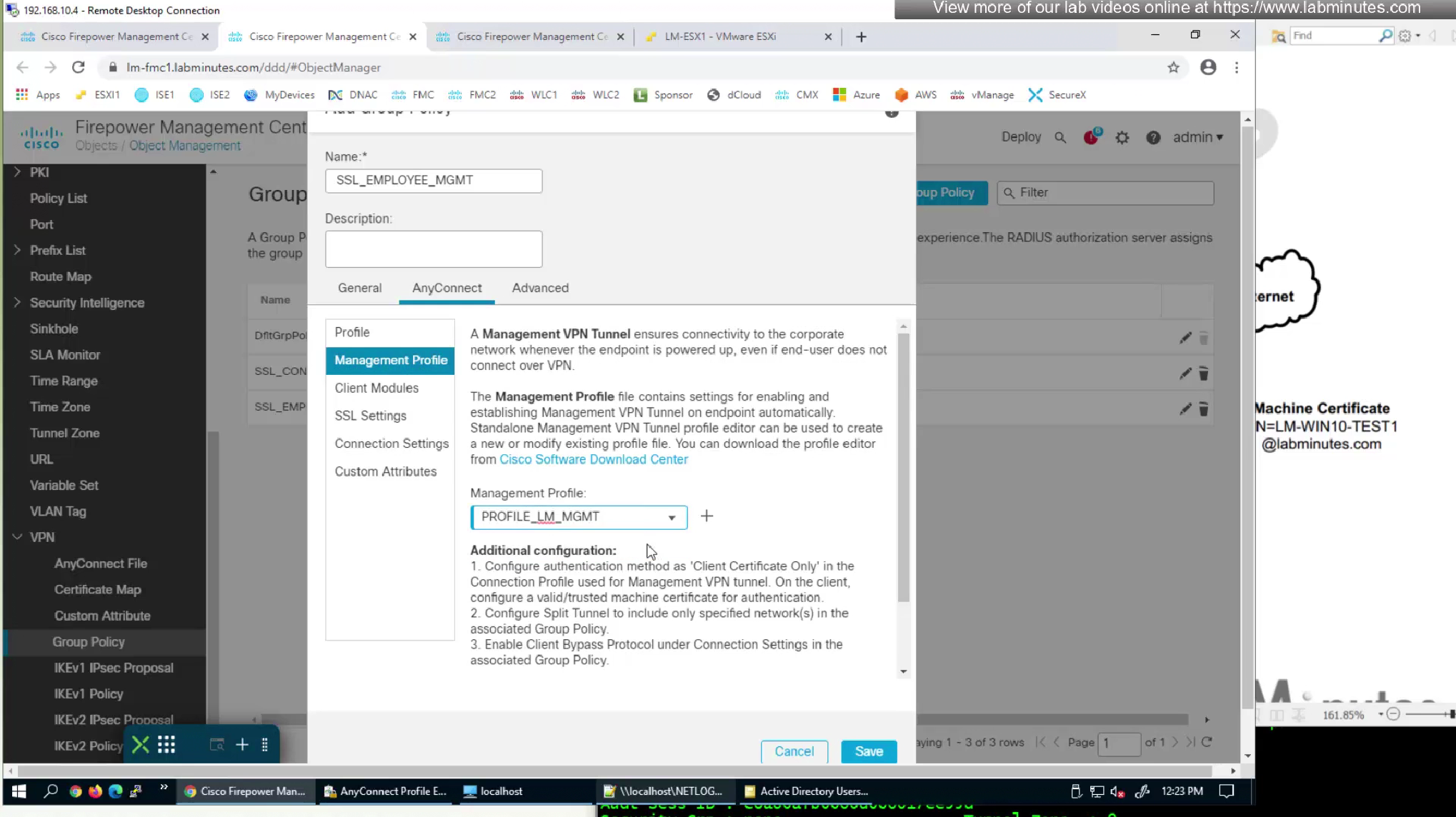Click the red notifications icon in header
Image resolution: width=1456 pixels, height=817 pixels.
[x=1091, y=137]
